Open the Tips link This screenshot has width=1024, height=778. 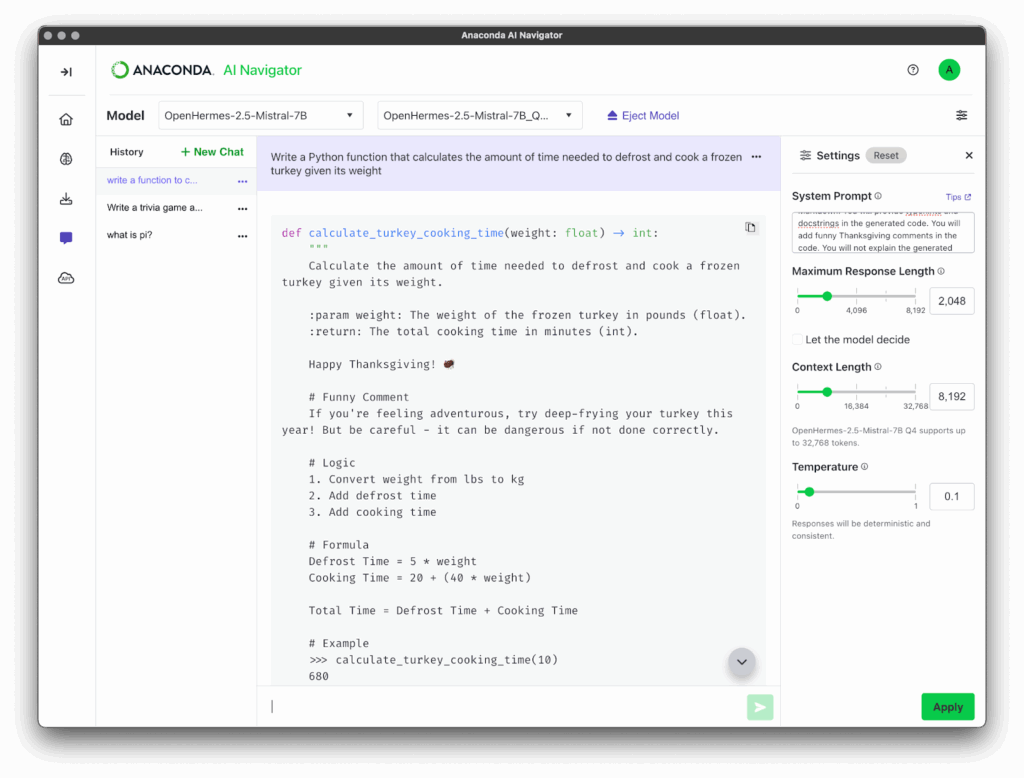[x=958, y=197]
